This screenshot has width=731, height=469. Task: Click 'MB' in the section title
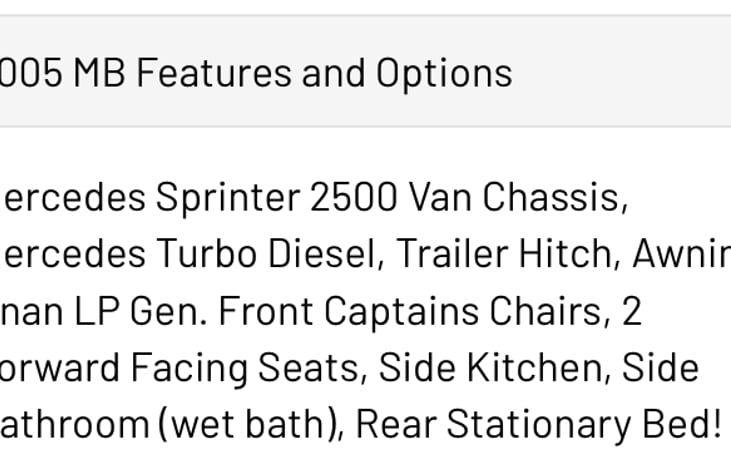(99, 73)
